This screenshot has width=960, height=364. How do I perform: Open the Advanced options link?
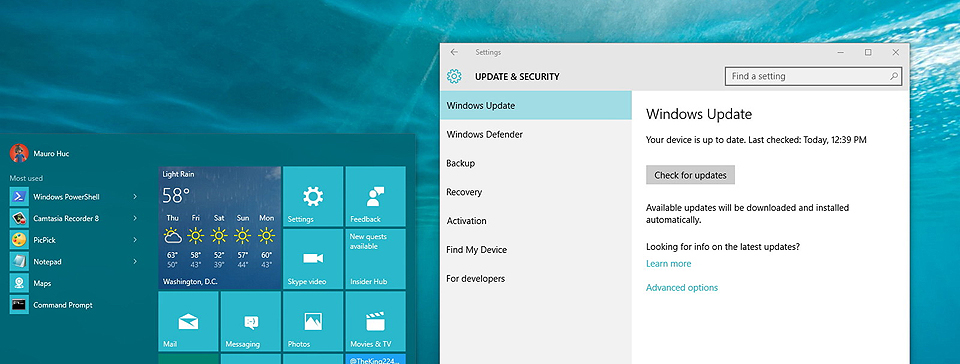coord(682,288)
